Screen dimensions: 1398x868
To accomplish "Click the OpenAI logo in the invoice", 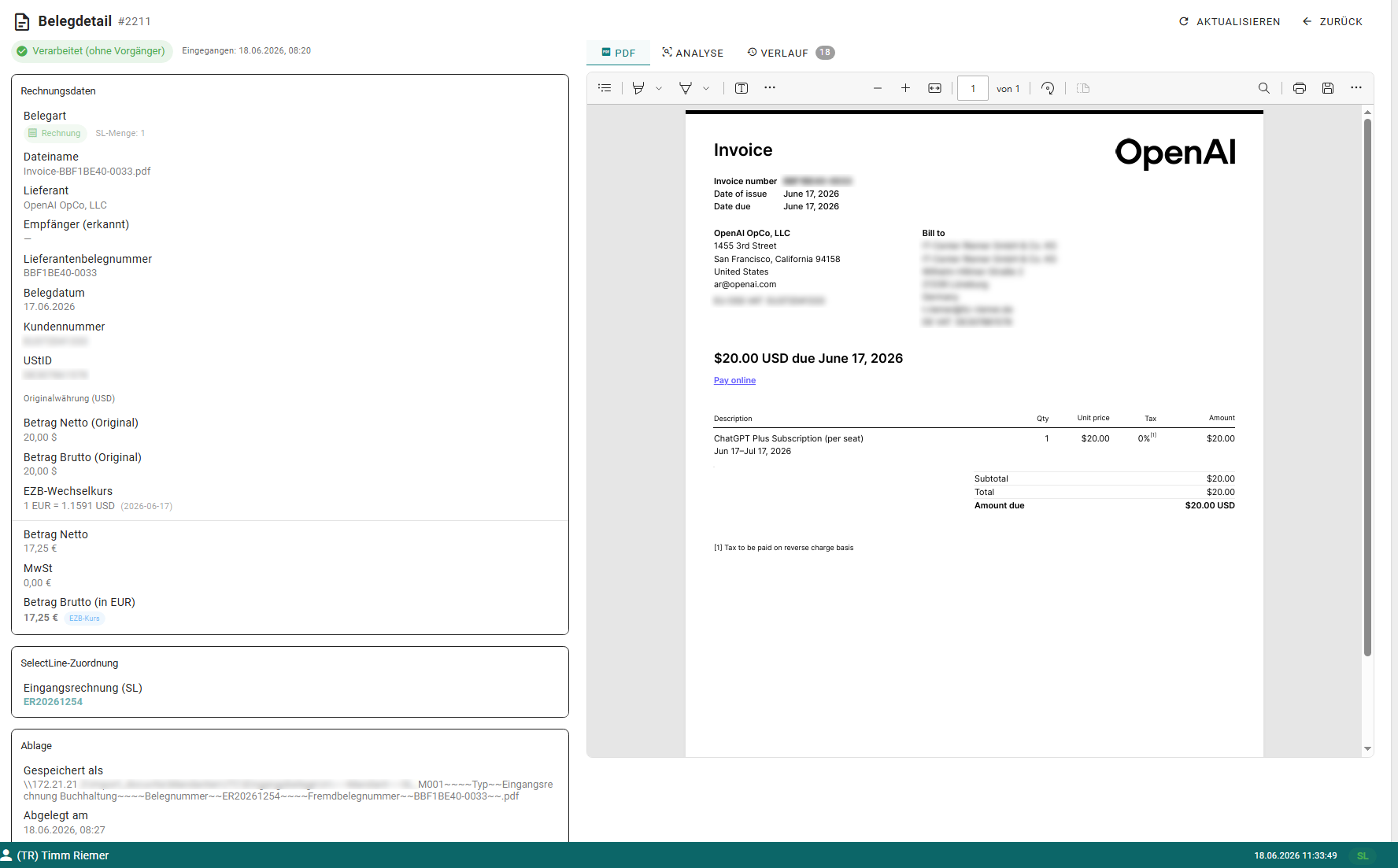I will point(1174,153).
